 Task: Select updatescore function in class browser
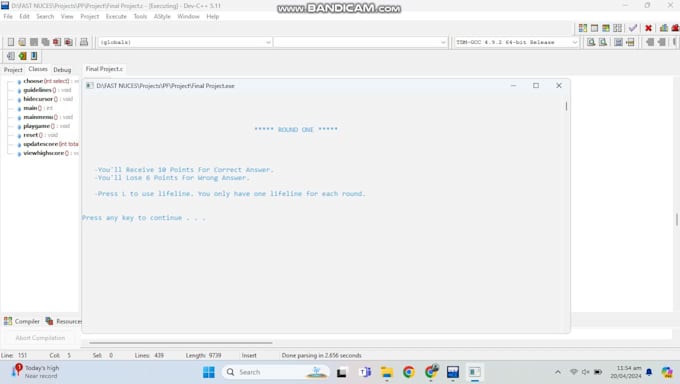48,144
